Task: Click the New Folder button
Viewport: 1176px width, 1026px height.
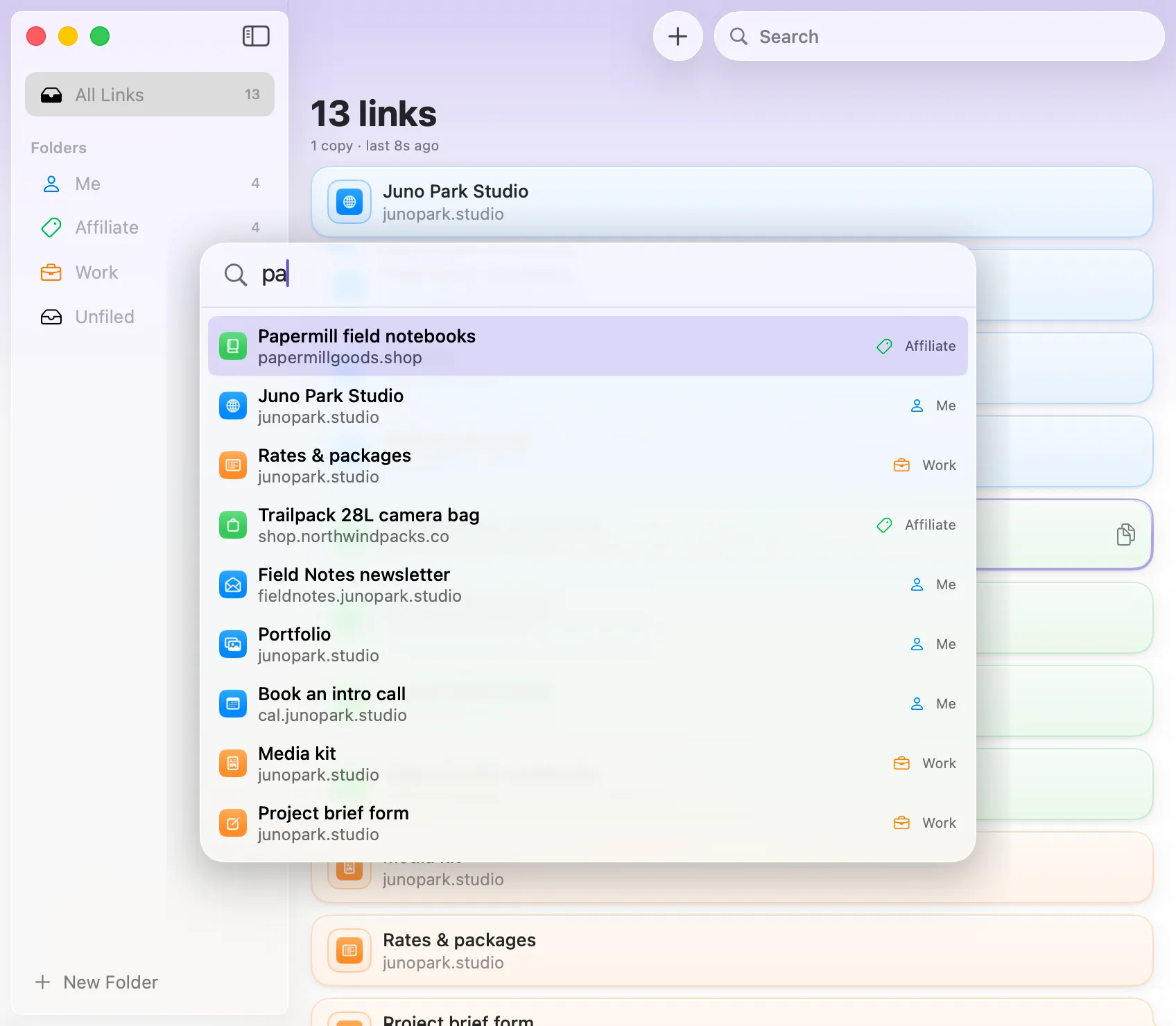Action: pyautogui.click(x=96, y=982)
